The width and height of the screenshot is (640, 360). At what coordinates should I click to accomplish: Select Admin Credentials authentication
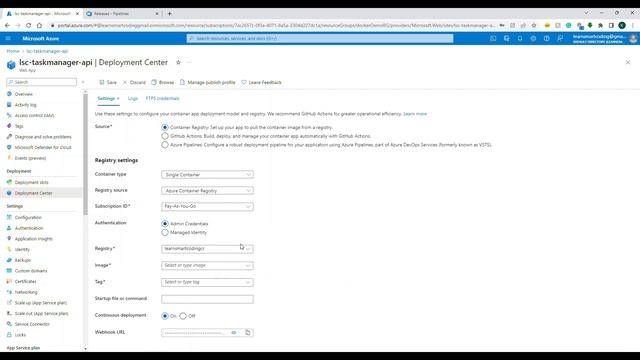click(165, 224)
